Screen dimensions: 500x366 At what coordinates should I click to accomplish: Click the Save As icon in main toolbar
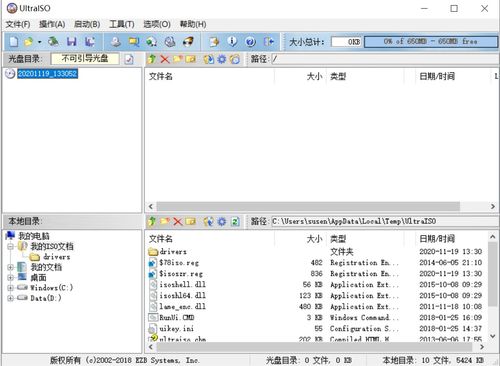89,42
